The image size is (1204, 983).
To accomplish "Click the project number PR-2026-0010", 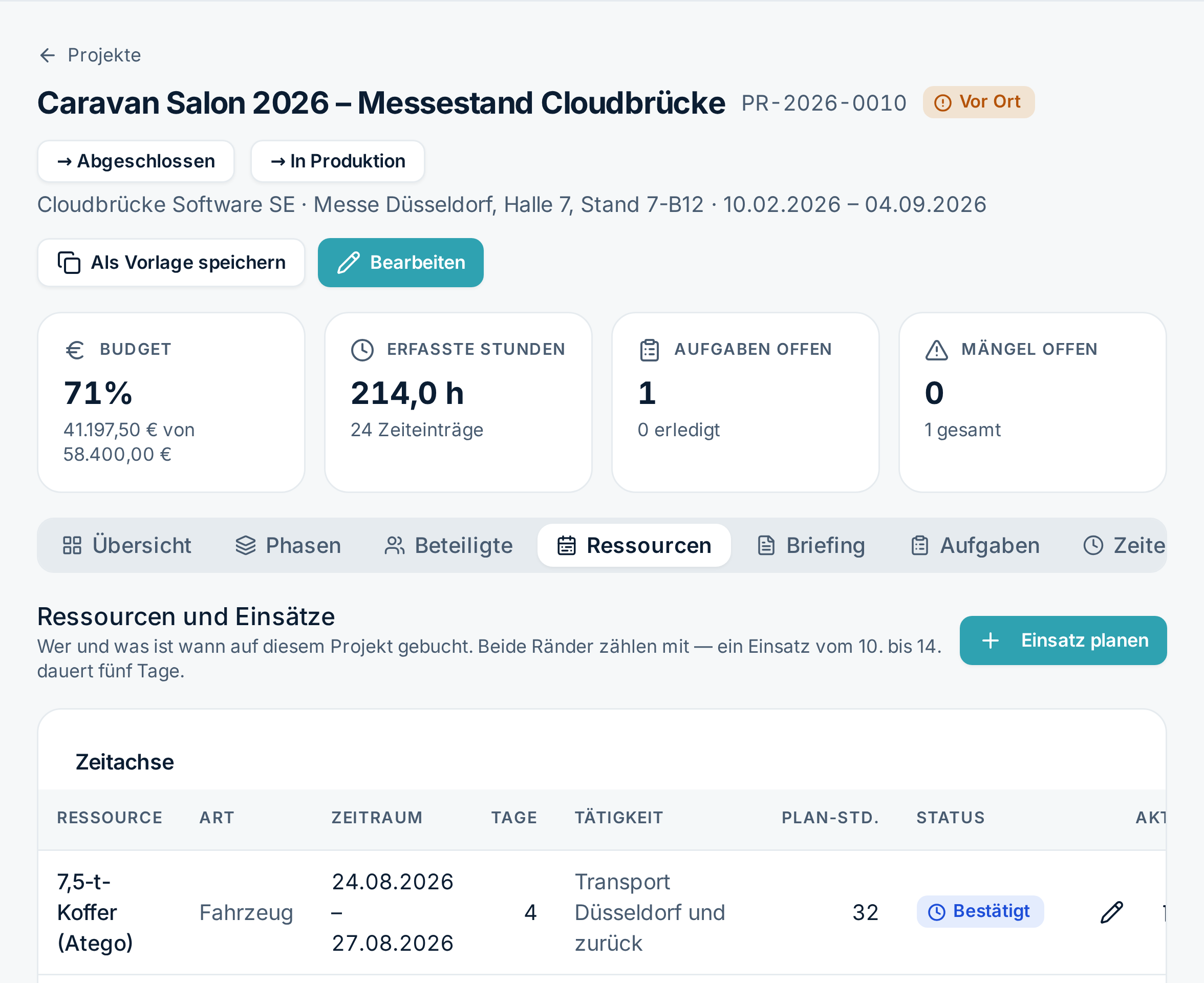I will [824, 103].
